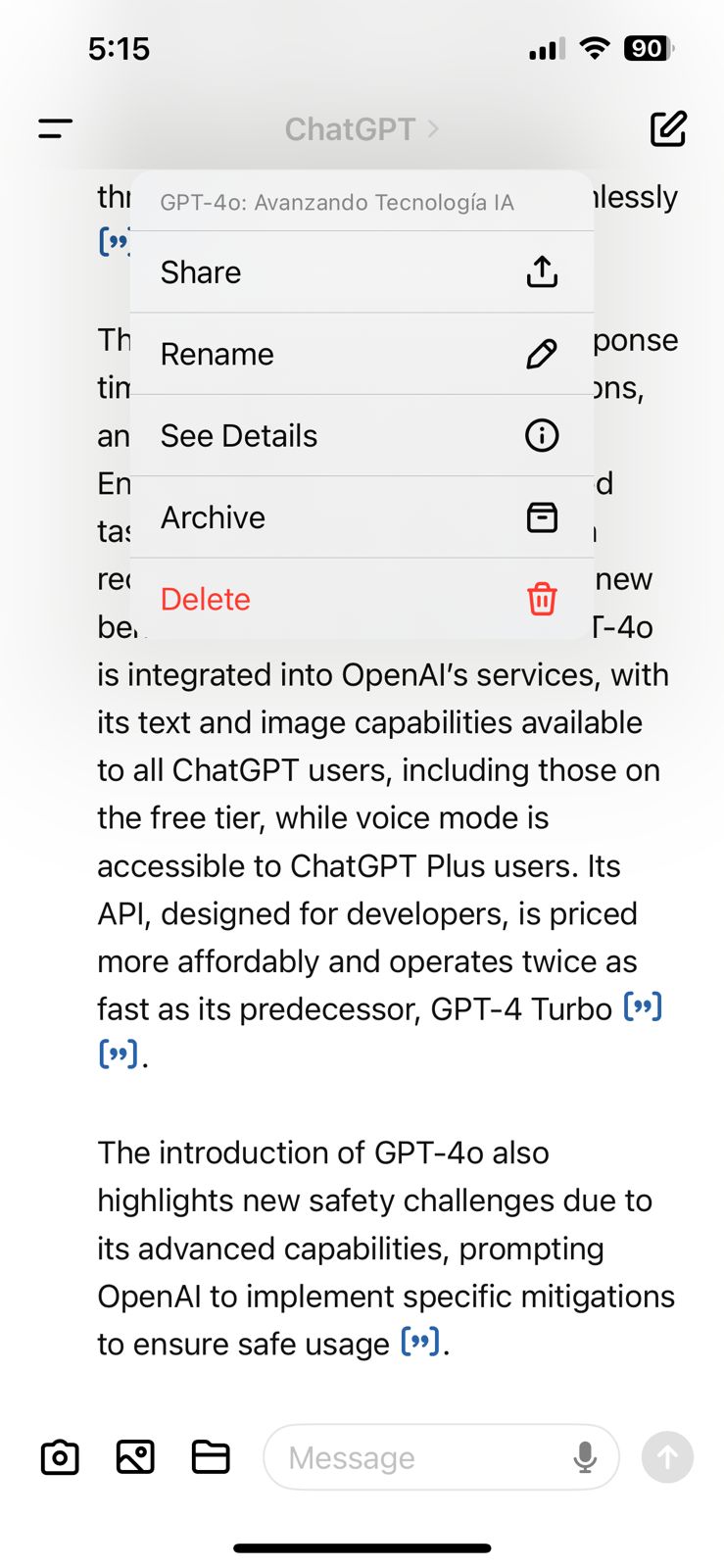Tap the red trash icon
724x1568 pixels.
(x=542, y=598)
